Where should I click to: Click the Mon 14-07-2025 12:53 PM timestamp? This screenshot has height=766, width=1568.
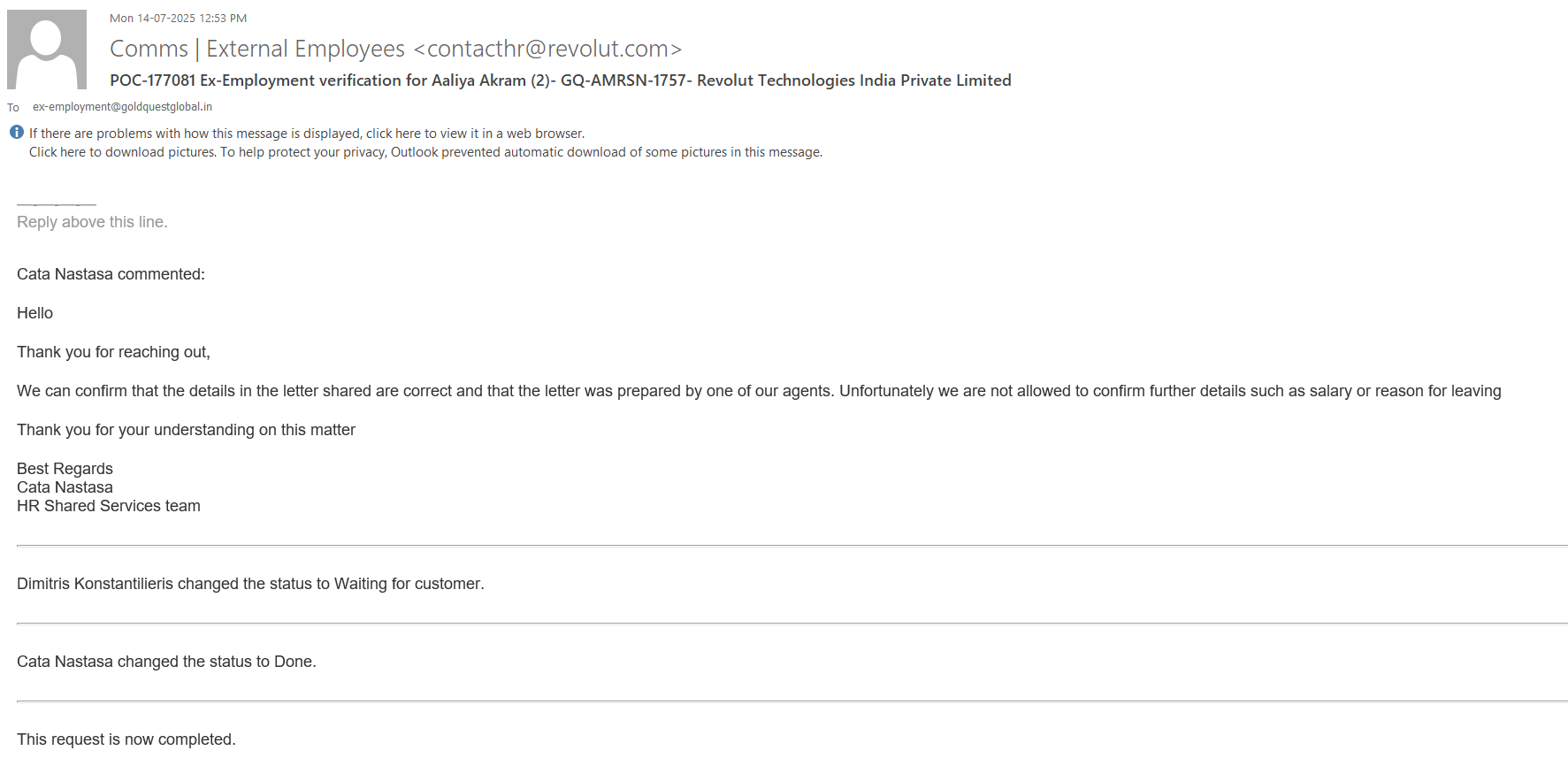178,19
